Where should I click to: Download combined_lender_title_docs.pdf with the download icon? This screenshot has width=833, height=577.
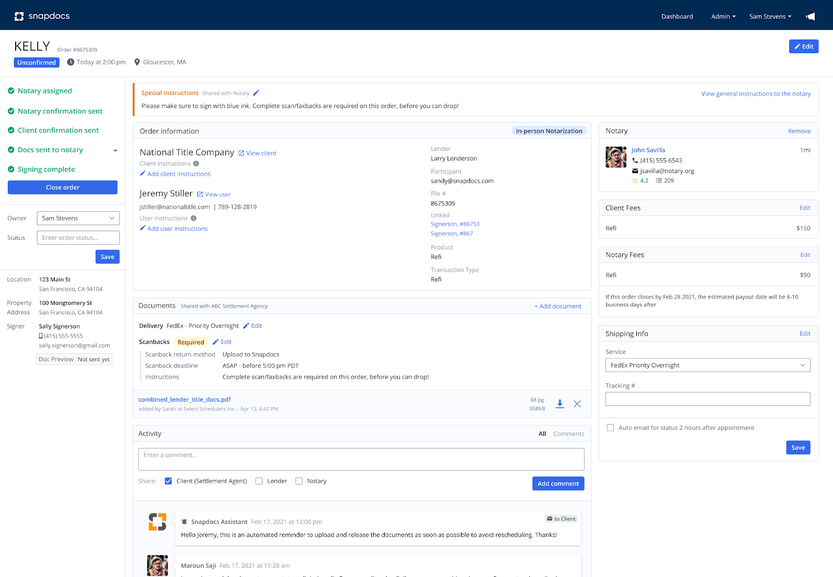point(559,404)
